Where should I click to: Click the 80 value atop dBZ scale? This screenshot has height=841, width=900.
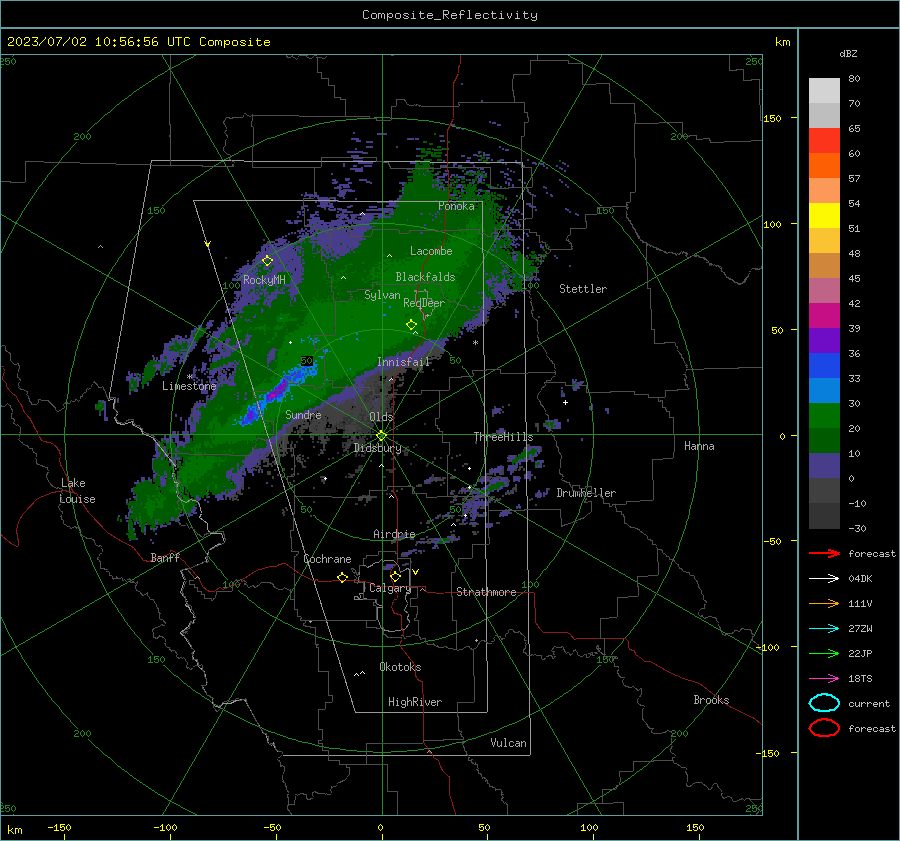tap(854, 79)
